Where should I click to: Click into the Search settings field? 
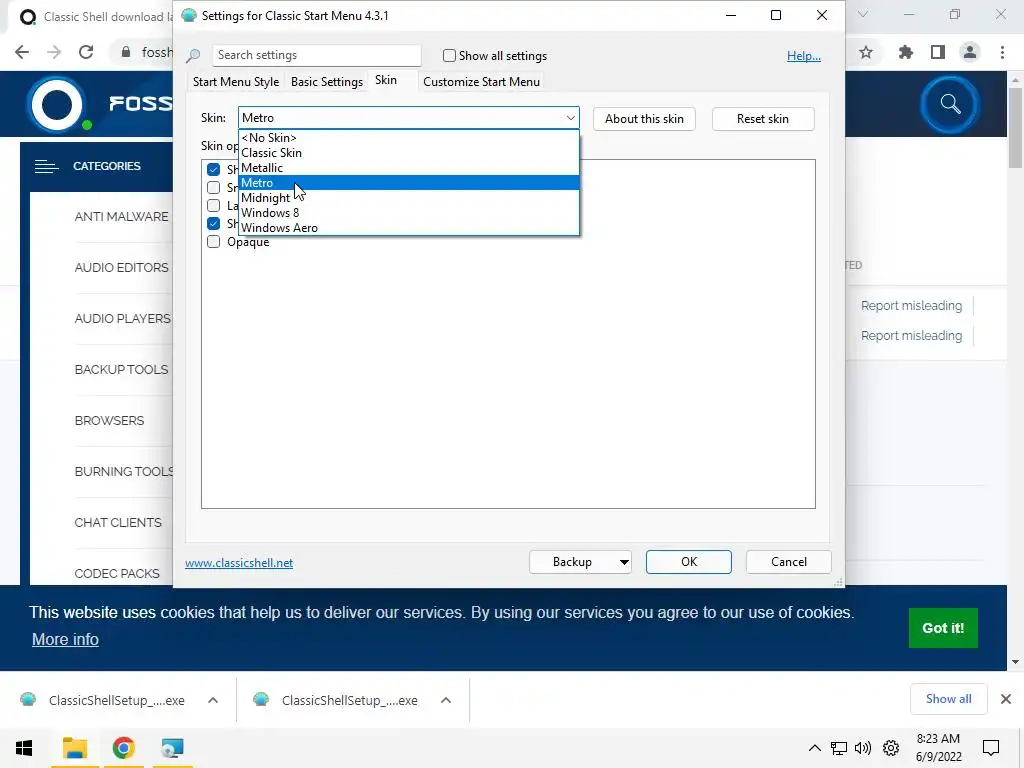click(x=316, y=56)
